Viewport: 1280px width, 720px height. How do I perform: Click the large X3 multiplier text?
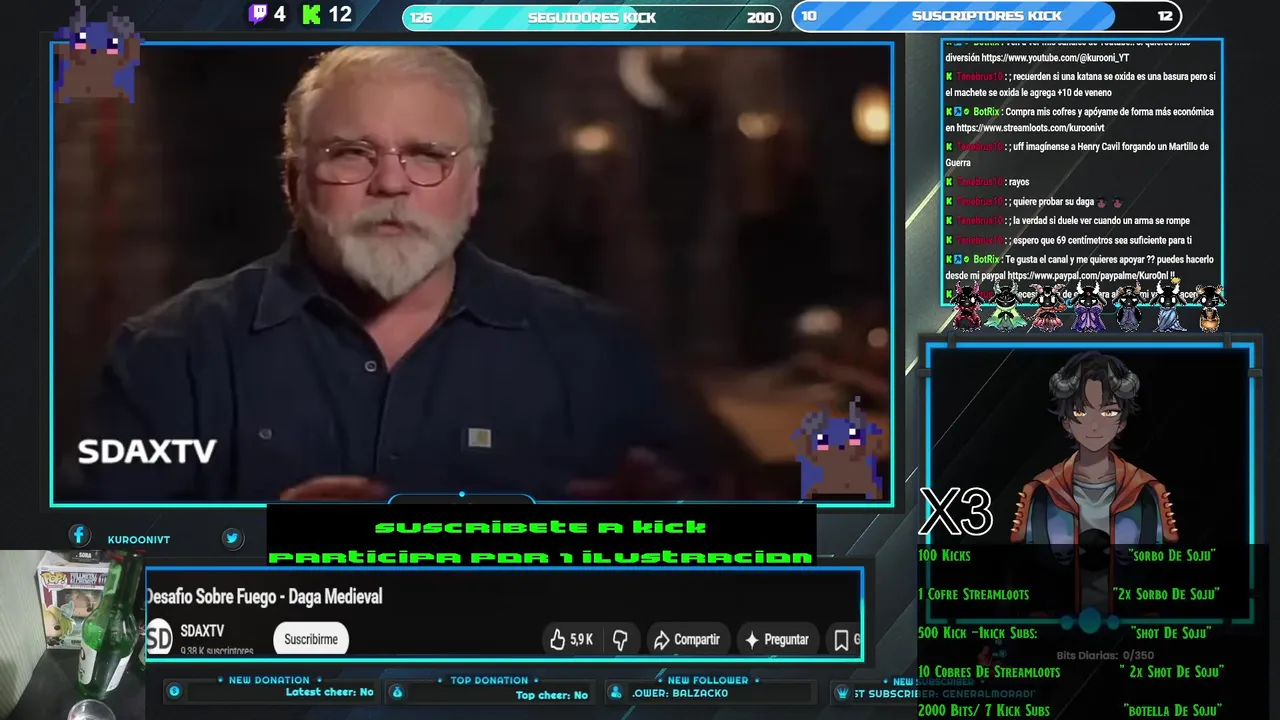coord(956,512)
